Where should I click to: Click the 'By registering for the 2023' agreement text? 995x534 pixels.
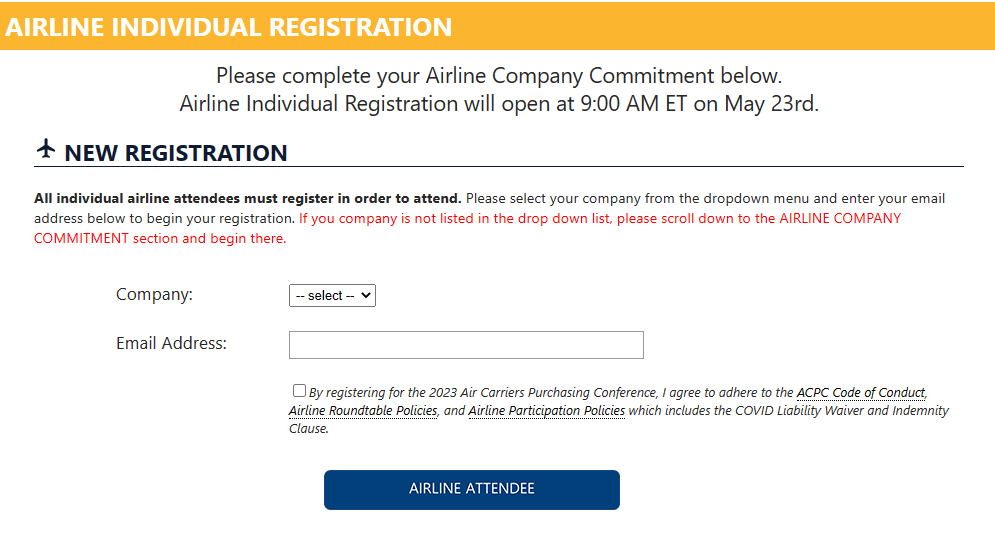click(x=551, y=393)
